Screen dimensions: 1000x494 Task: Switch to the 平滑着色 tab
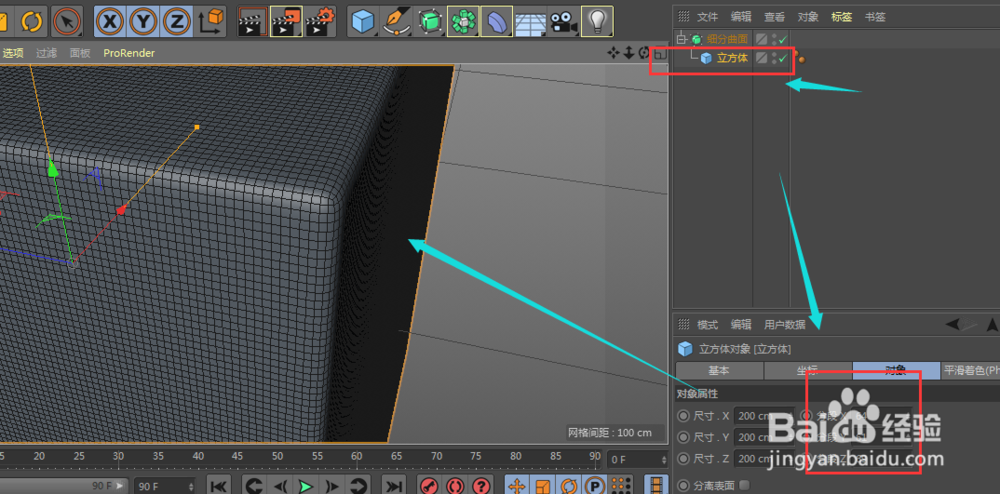coord(970,370)
